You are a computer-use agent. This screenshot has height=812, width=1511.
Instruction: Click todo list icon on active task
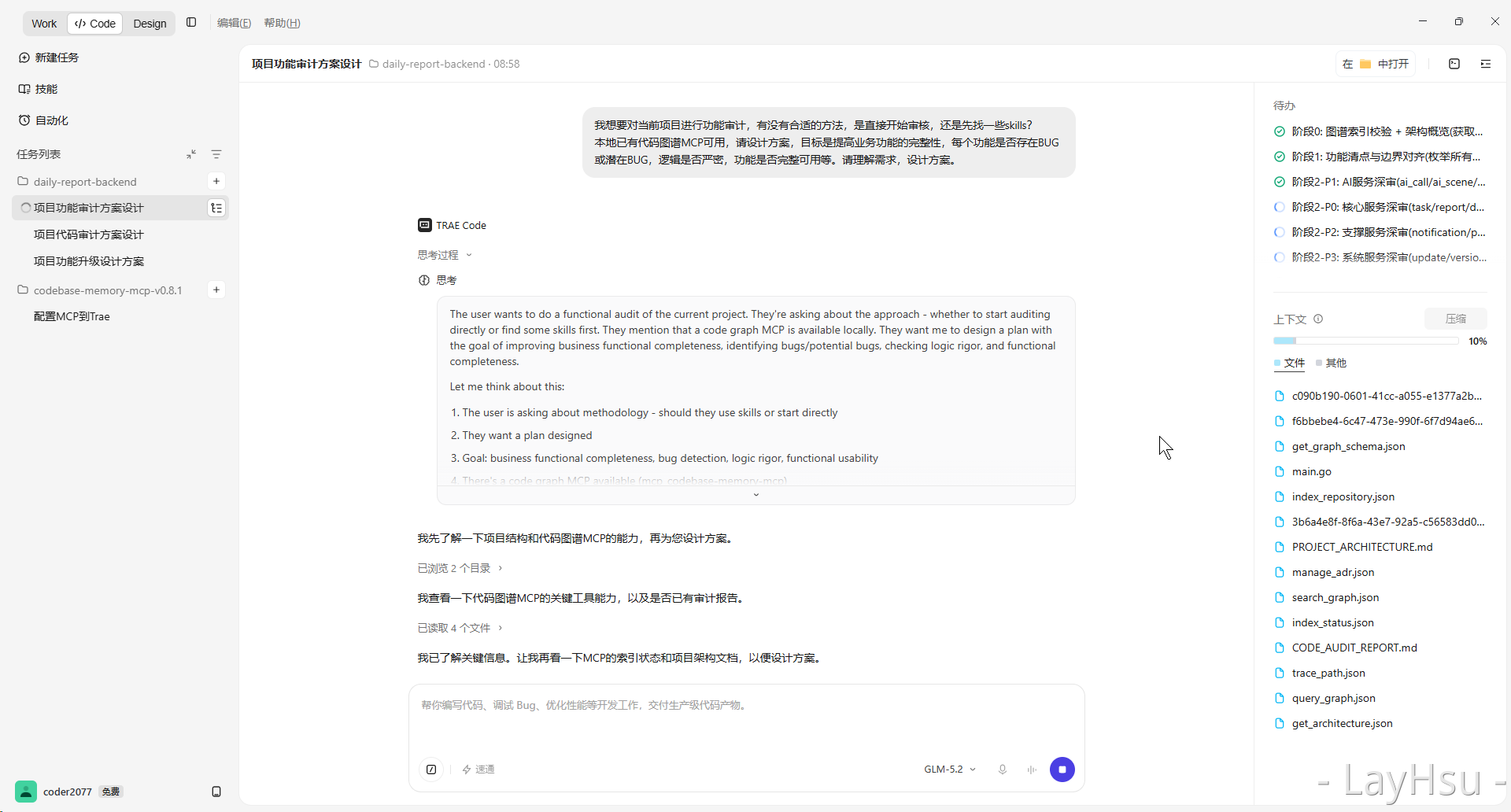(x=216, y=208)
